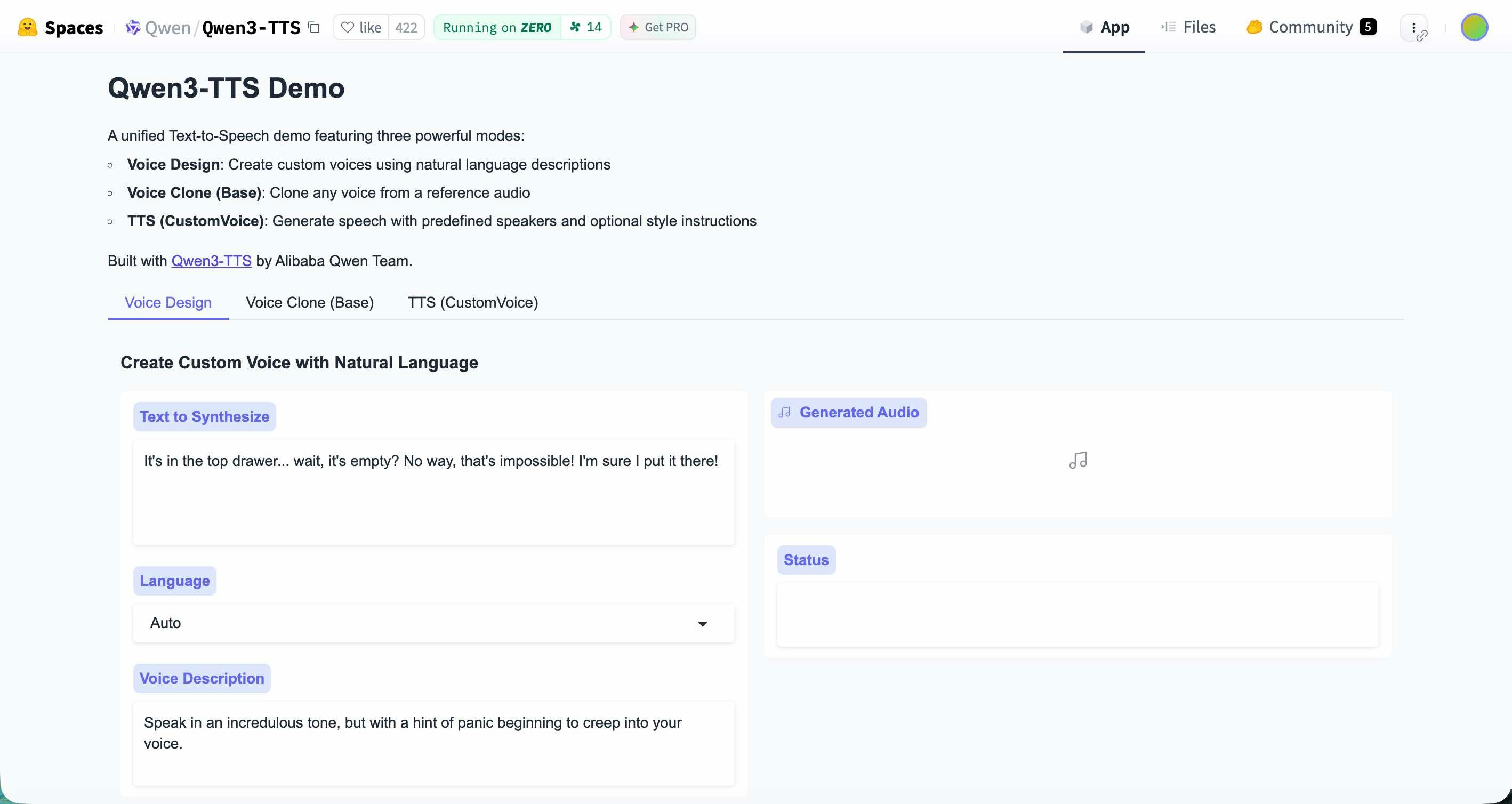Click the Hugging Face Spaces logo
The image size is (1512, 804).
pyautogui.click(x=28, y=28)
